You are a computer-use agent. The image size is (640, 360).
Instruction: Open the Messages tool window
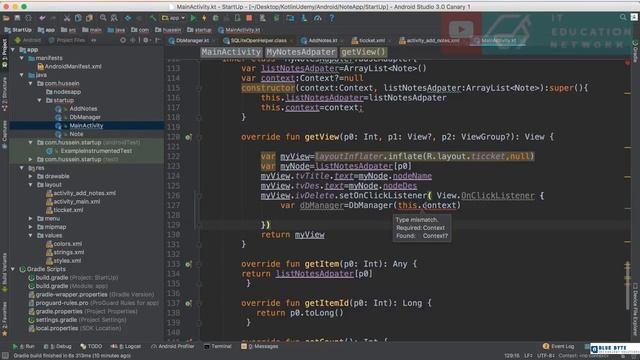tap(260, 347)
